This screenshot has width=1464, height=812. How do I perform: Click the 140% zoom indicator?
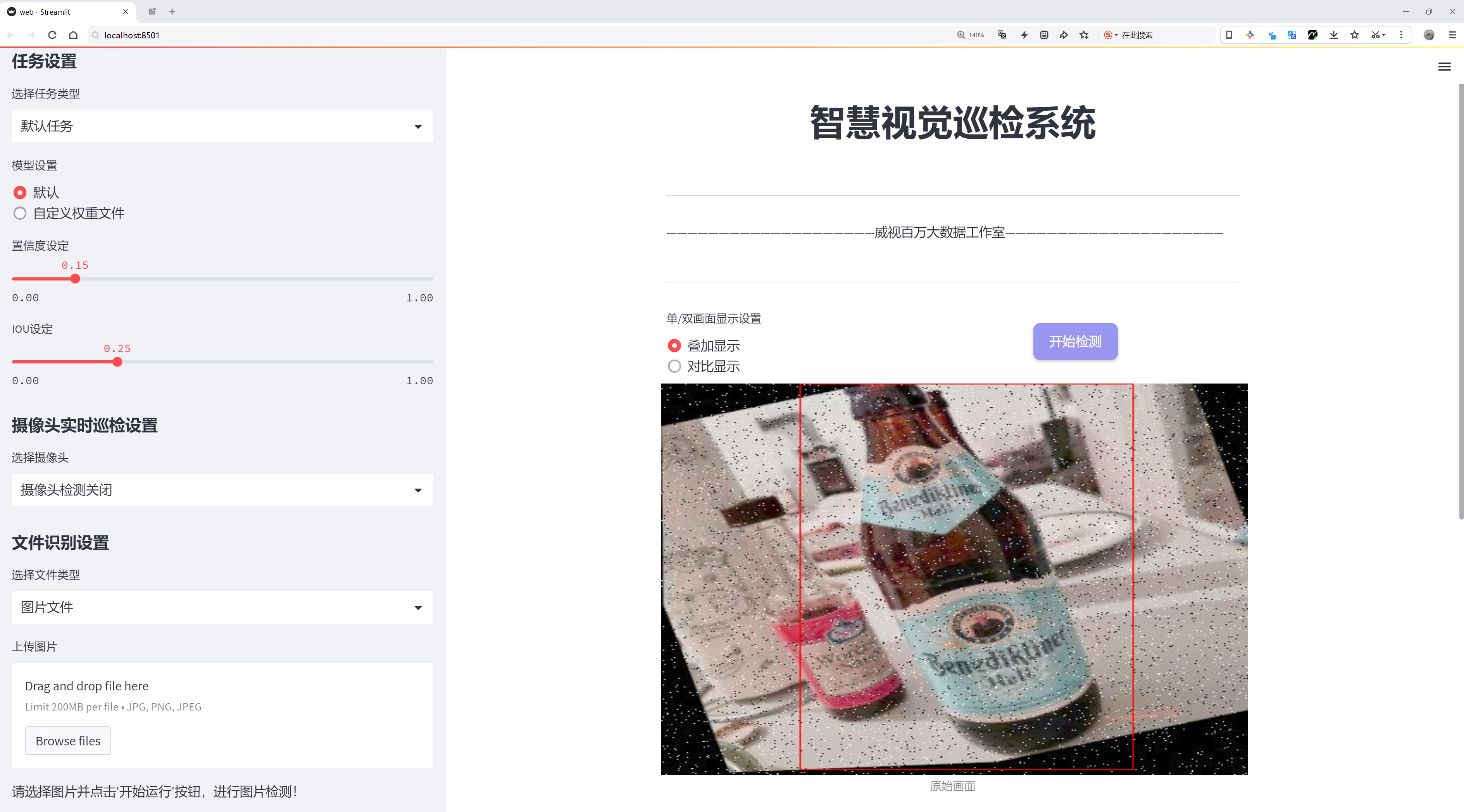pos(970,35)
